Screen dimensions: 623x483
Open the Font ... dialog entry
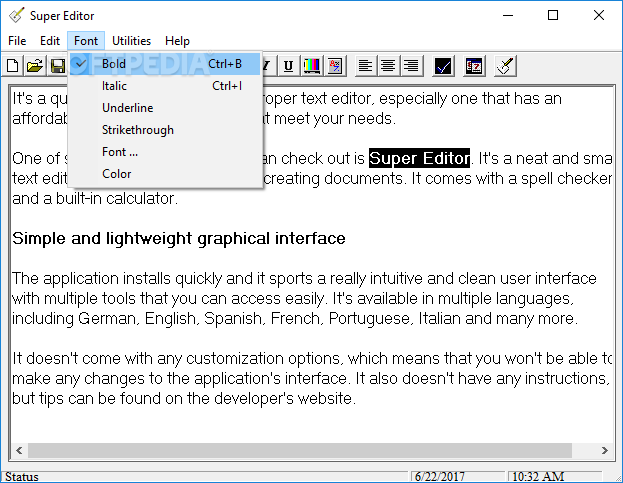tap(165, 152)
